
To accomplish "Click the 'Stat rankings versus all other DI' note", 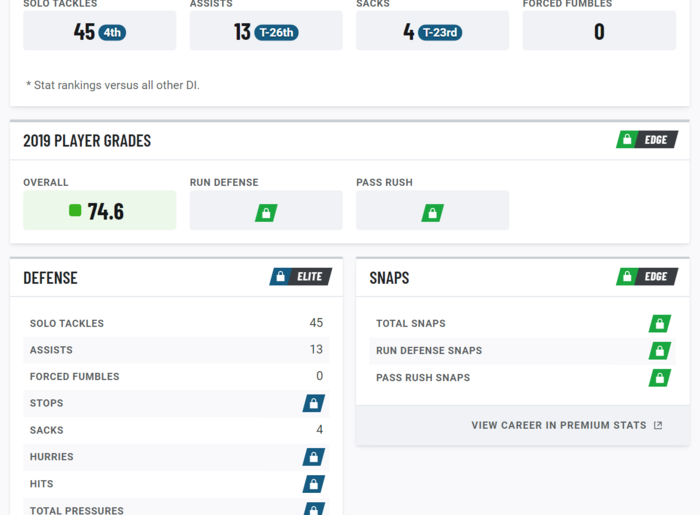I will click(113, 85).
